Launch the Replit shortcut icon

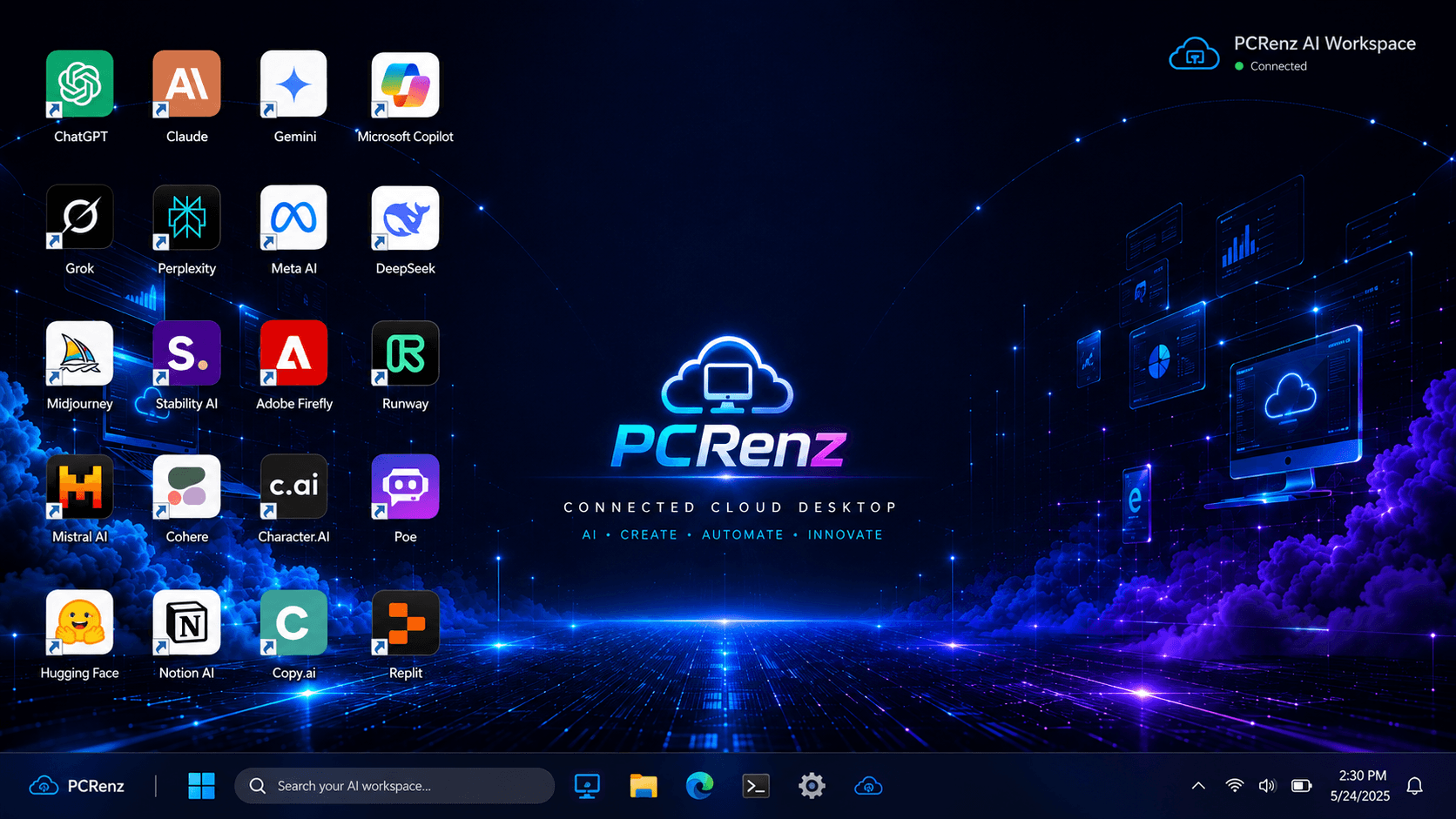pos(405,622)
